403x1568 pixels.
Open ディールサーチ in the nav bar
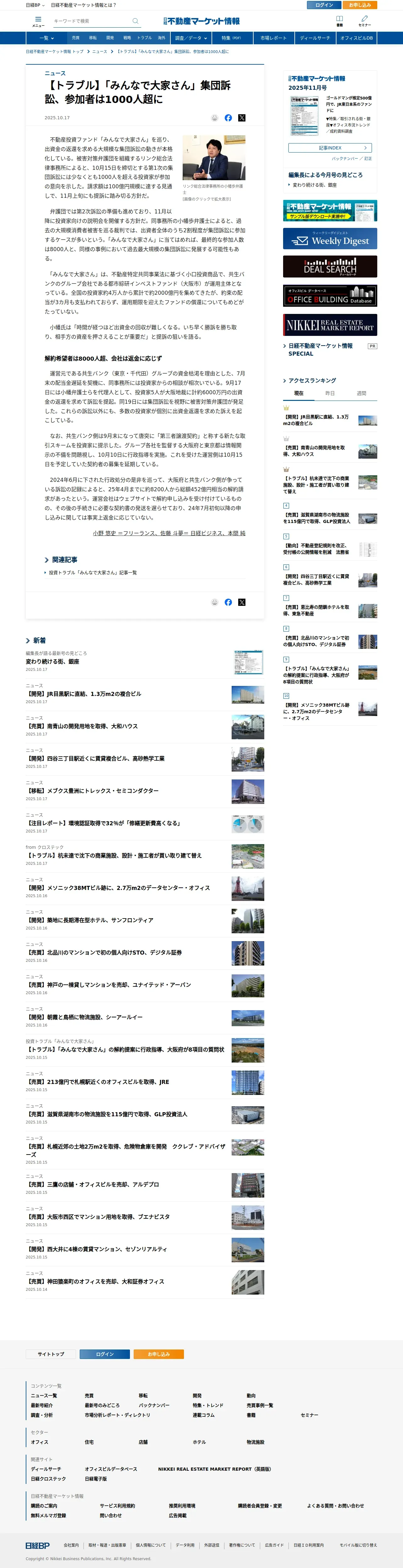pos(315,38)
